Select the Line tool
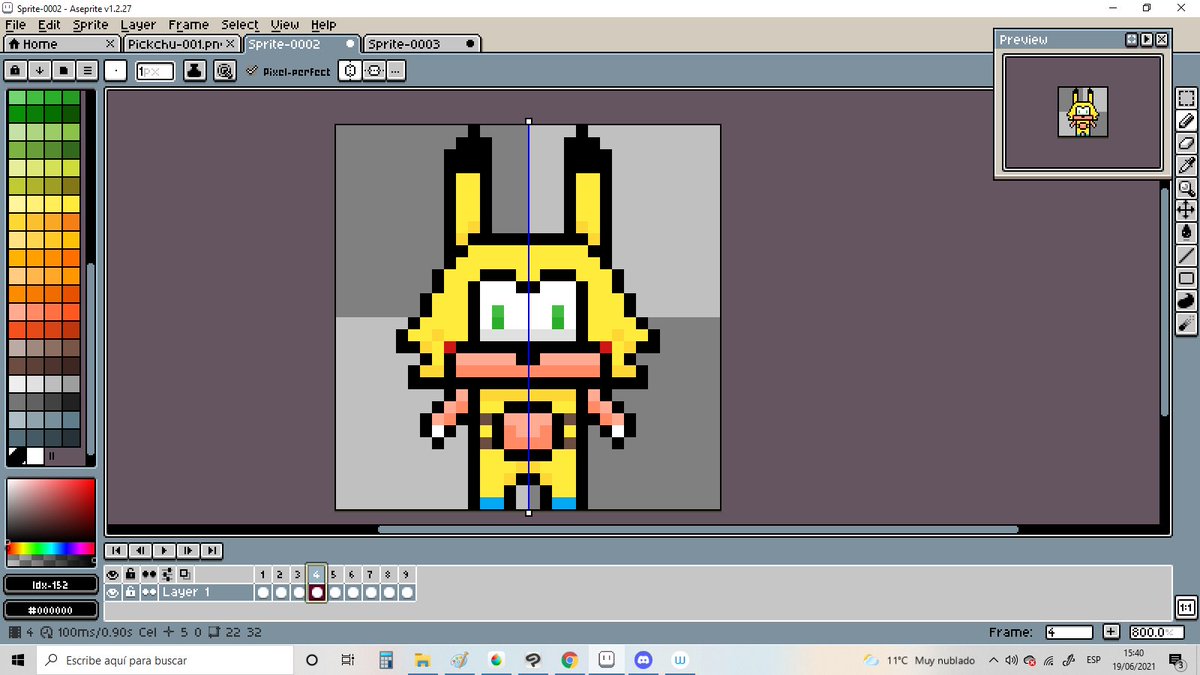The image size is (1200, 675). pos(1186,255)
